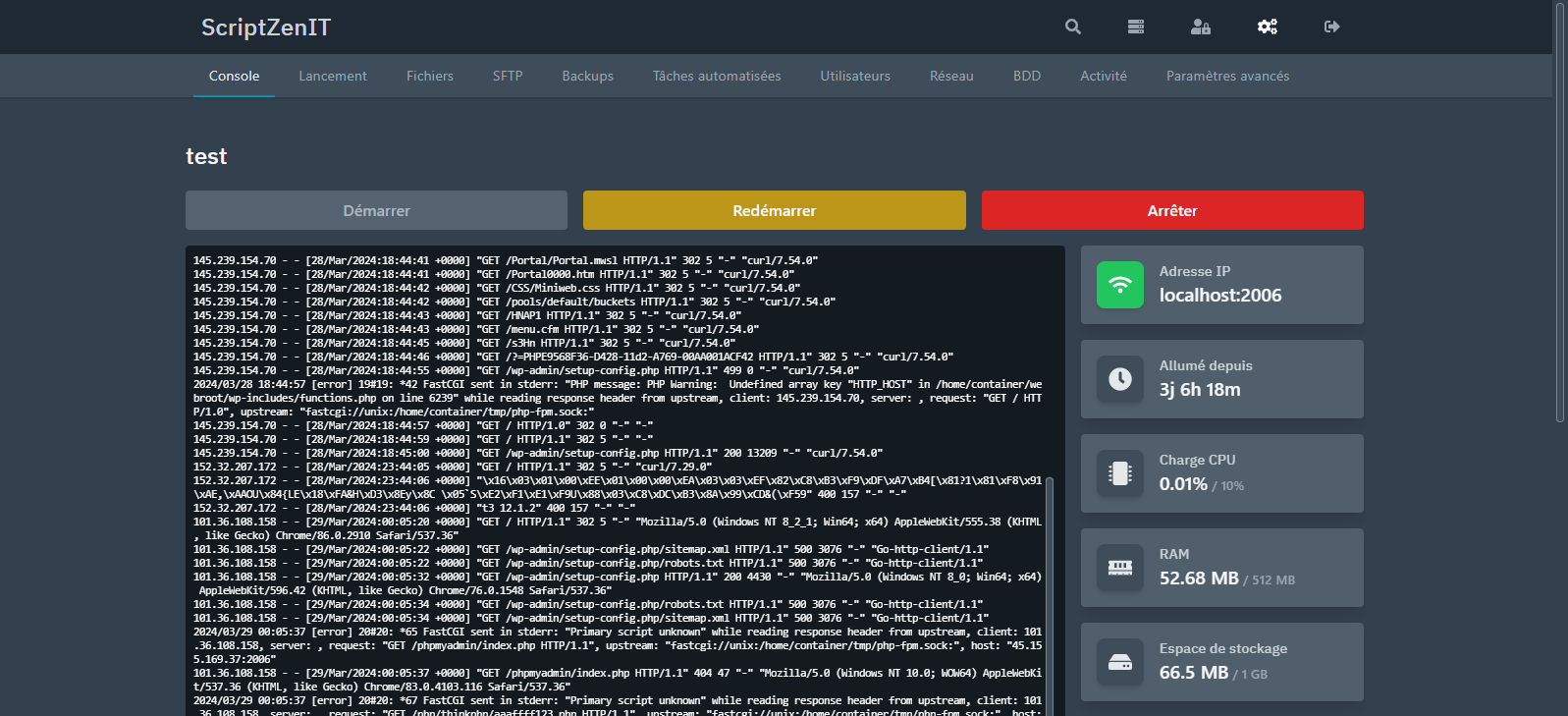
Task: Switch to the Lancement tab
Action: pyautogui.click(x=333, y=76)
